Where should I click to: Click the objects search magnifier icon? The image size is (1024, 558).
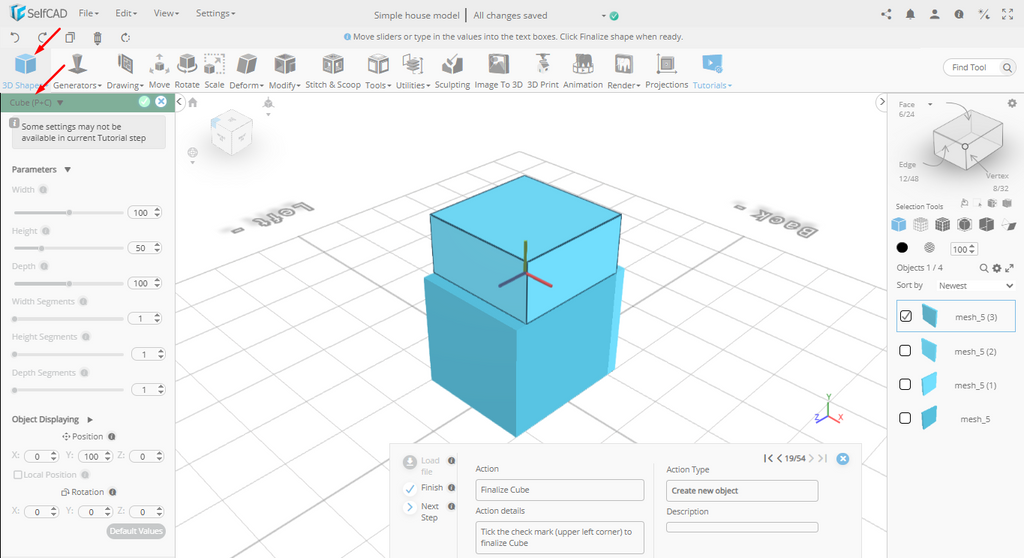[x=984, y=268]
